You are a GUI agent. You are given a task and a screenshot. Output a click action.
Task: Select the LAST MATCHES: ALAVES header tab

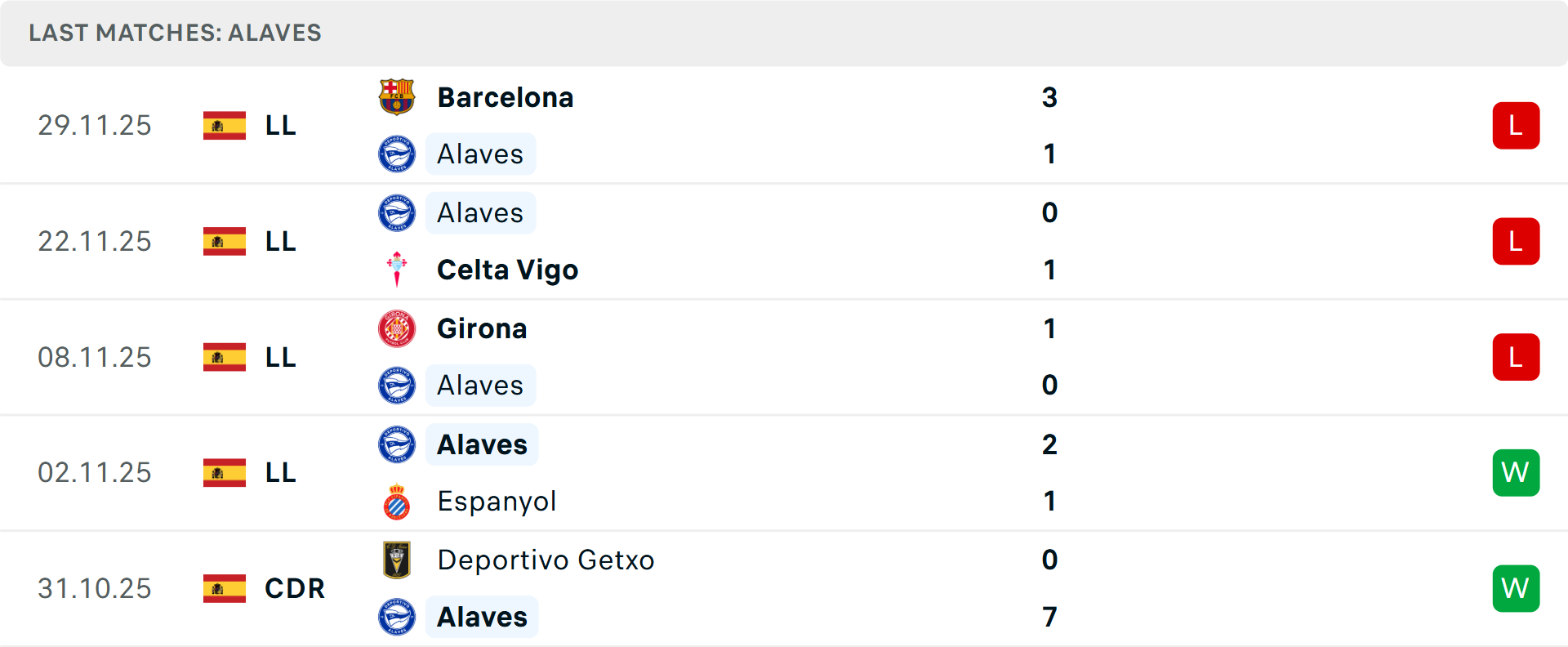pos(175,33)
